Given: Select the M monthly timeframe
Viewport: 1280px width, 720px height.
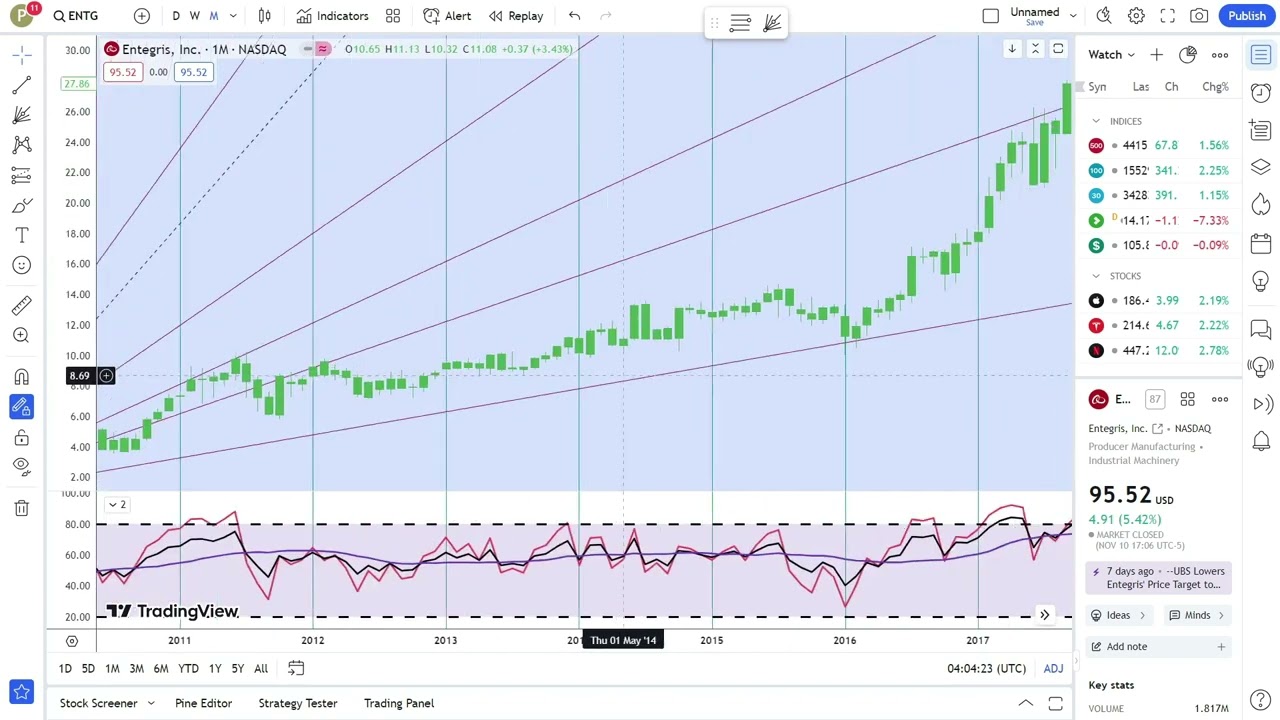Looking at the screenshot, I should pyautogui.click(x=213, y=16).
